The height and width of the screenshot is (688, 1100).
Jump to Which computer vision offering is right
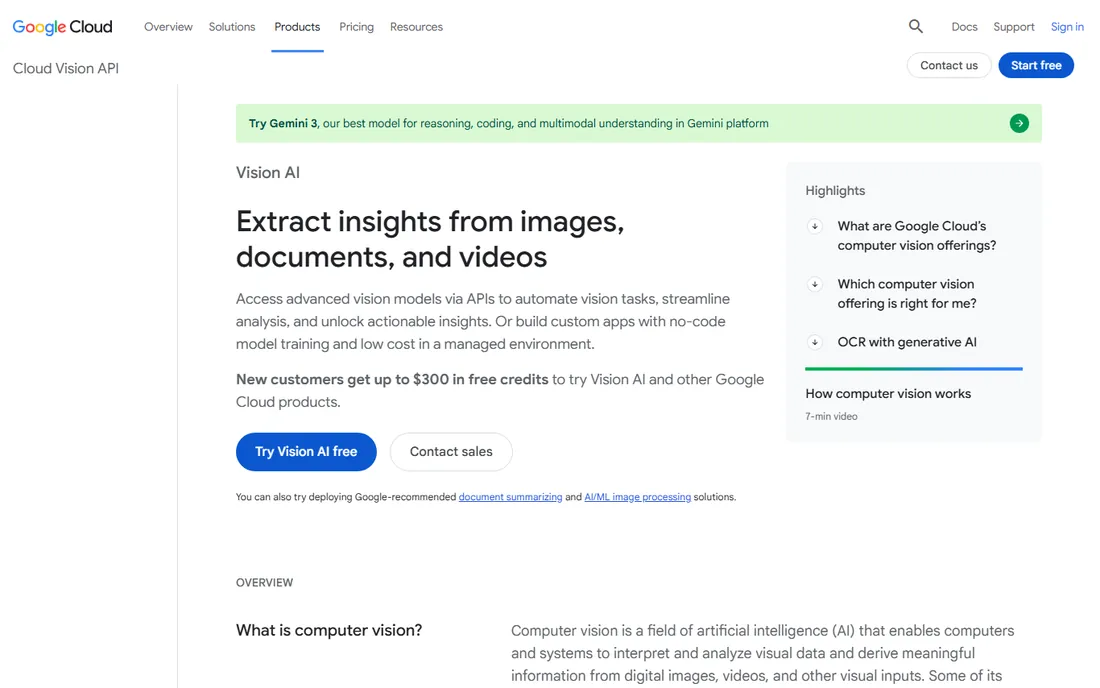906,294
